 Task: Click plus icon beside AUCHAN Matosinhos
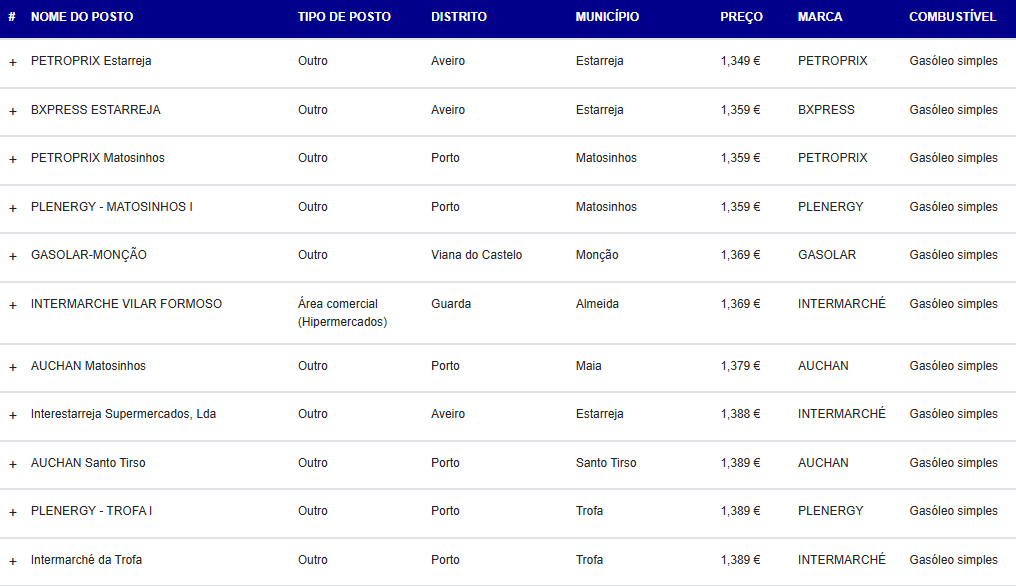(x=13, y=367)
